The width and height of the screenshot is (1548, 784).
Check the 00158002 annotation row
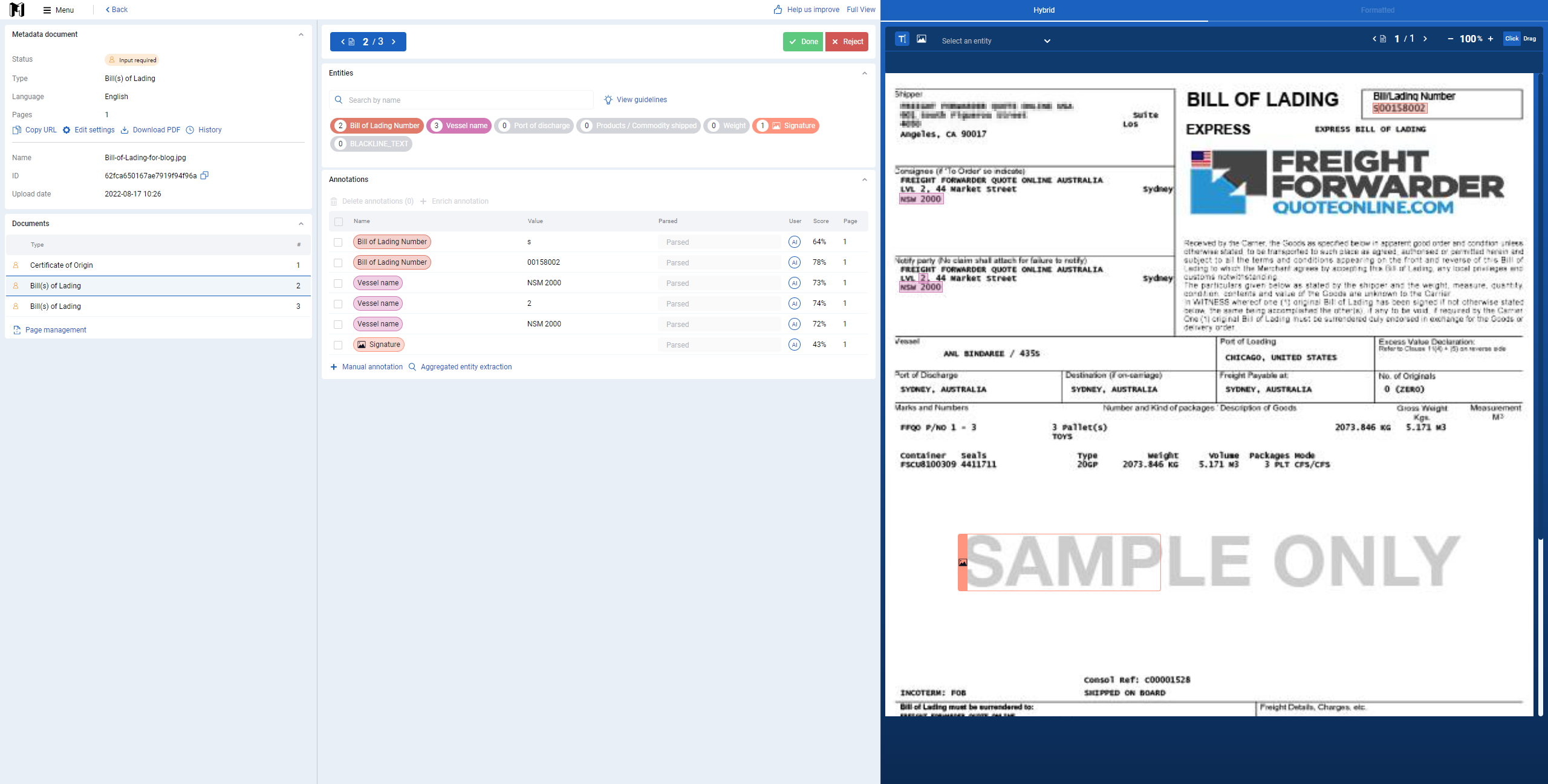pos(338,263)
